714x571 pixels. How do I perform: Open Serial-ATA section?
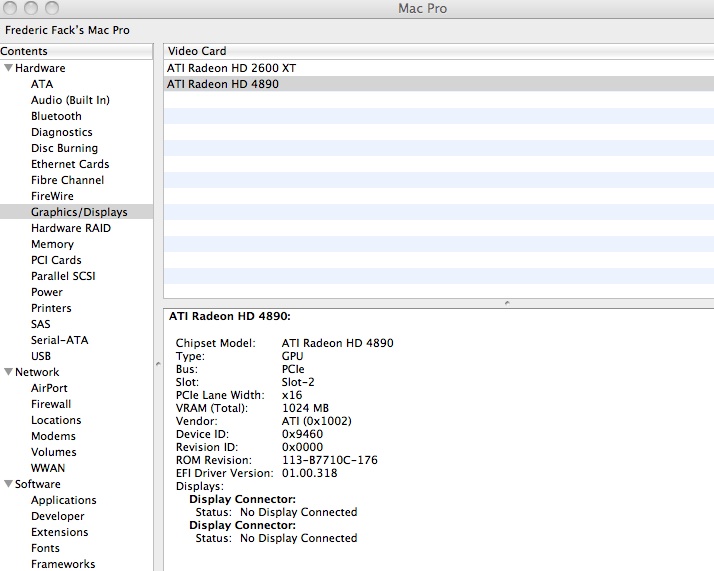coord(59,340)
